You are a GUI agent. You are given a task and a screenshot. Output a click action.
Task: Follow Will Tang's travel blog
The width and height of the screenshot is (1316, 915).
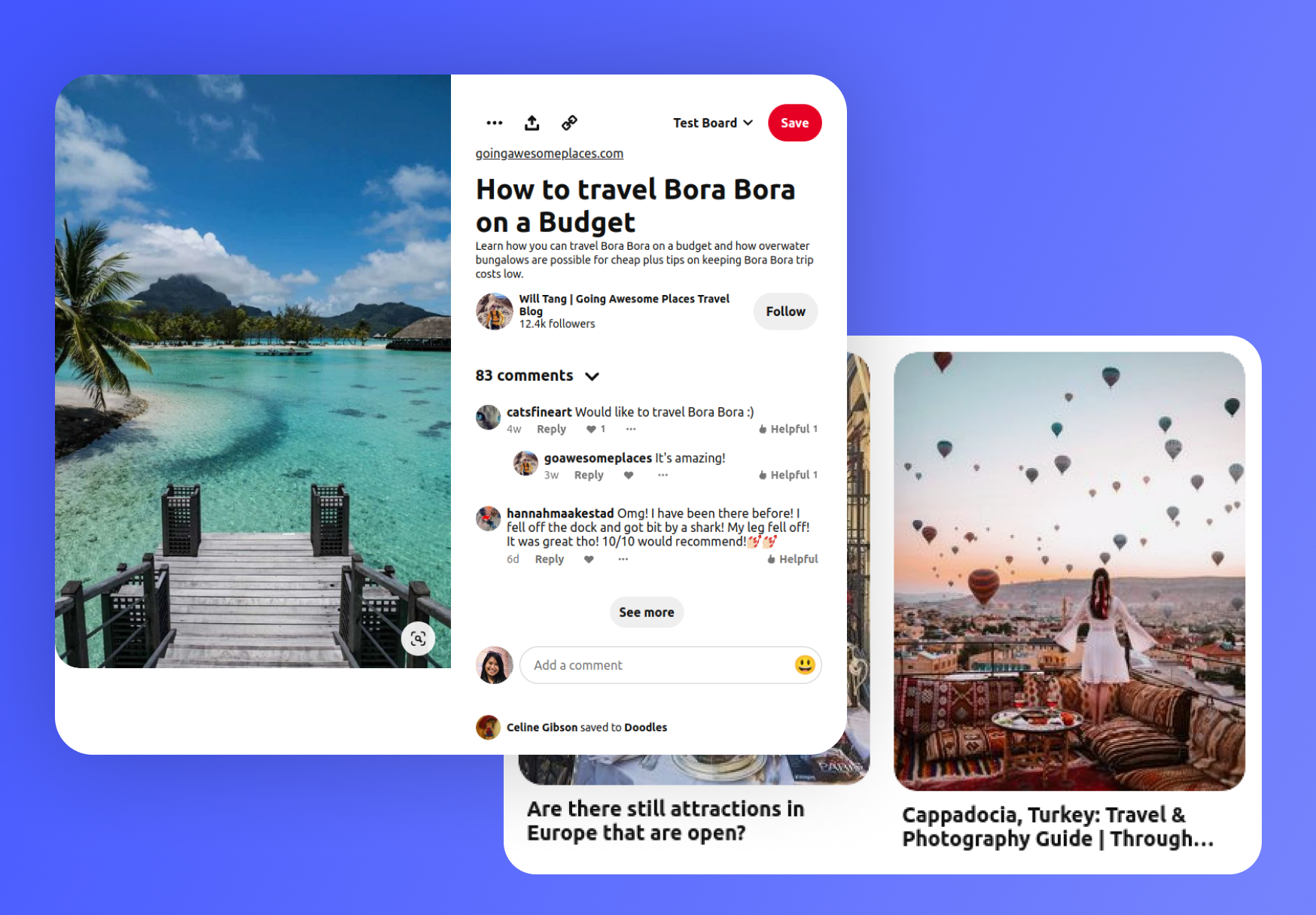point(785,311)
